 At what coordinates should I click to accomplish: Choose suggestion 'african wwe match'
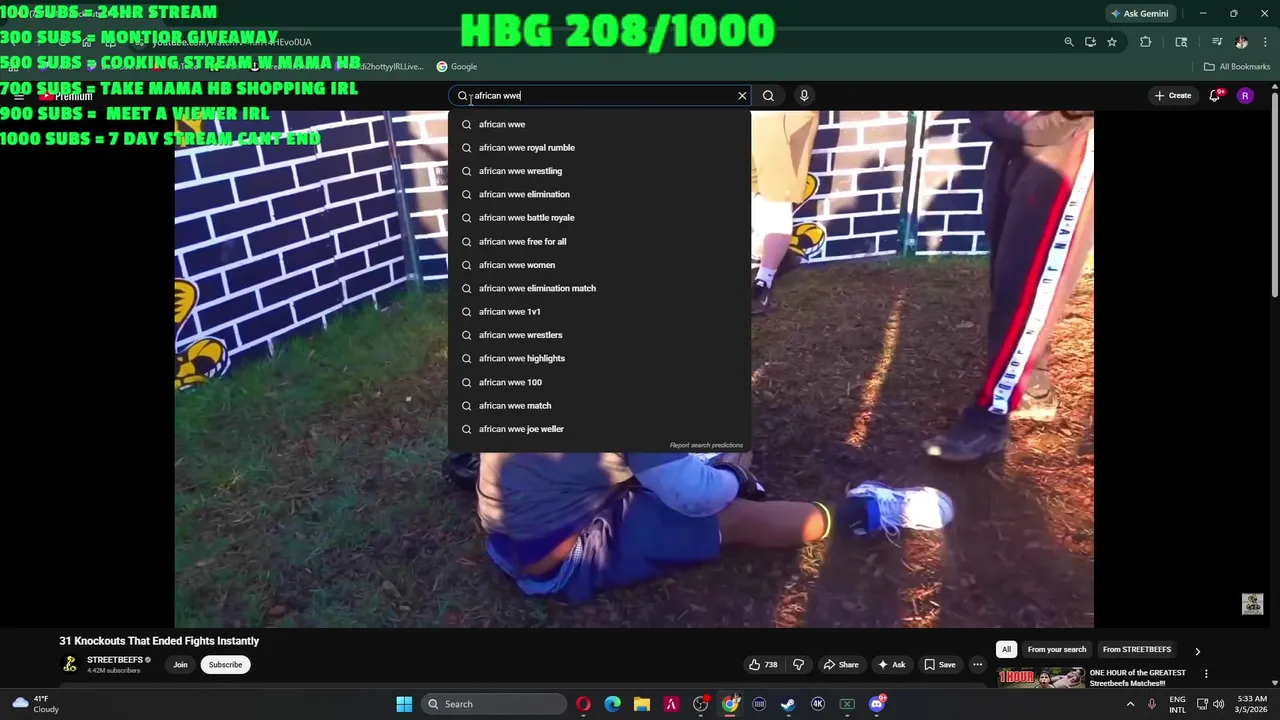pyautogui.click(x=599, y=405)
